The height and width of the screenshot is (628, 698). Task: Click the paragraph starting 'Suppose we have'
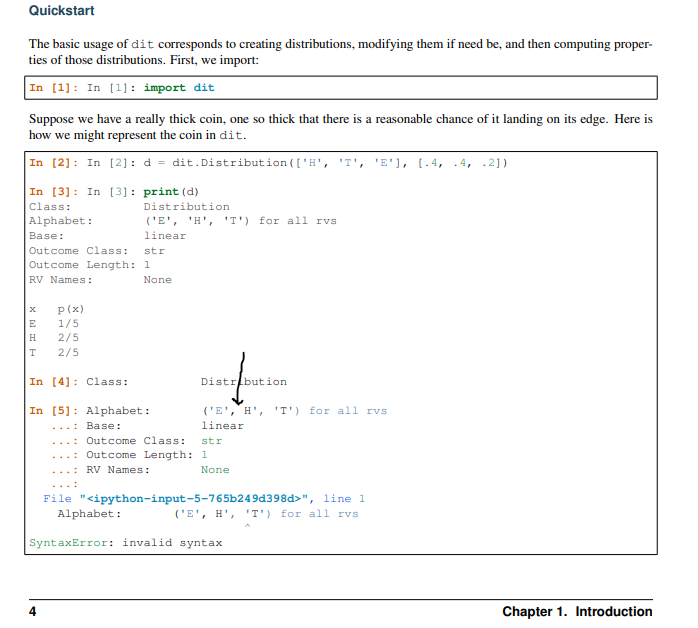[341, 127]
